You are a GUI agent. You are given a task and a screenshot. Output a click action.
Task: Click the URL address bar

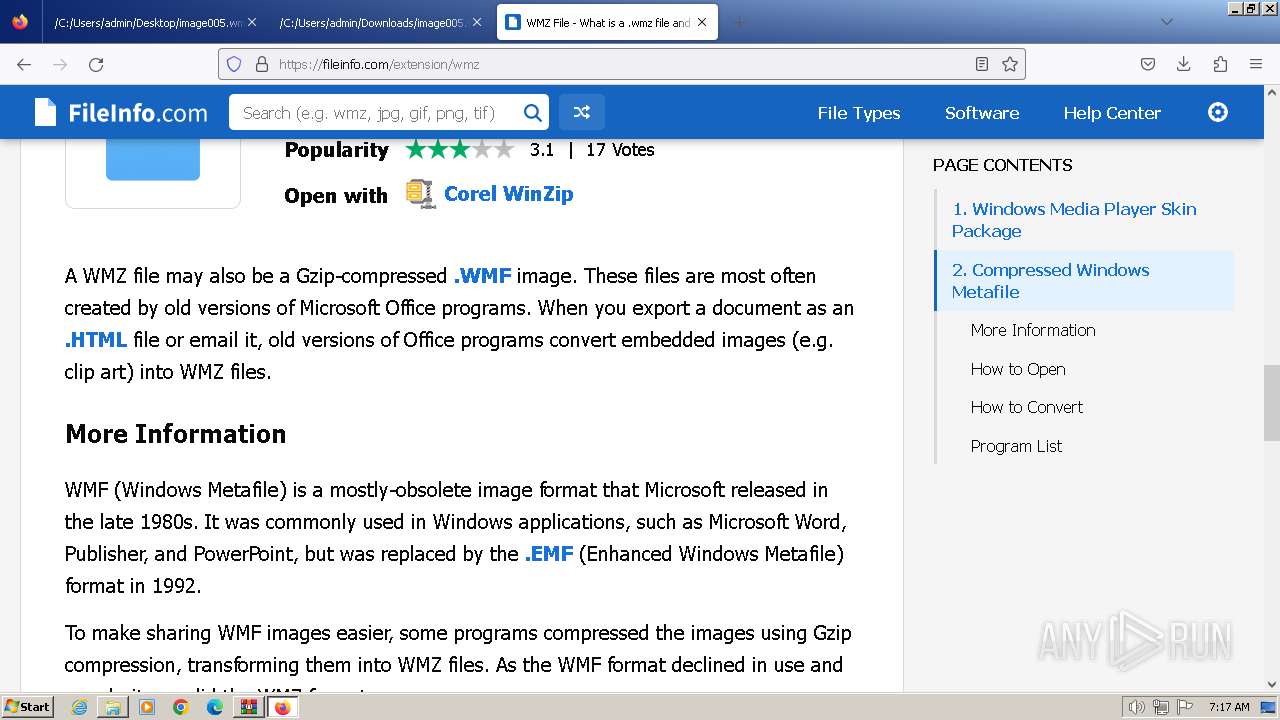point(622,64)
